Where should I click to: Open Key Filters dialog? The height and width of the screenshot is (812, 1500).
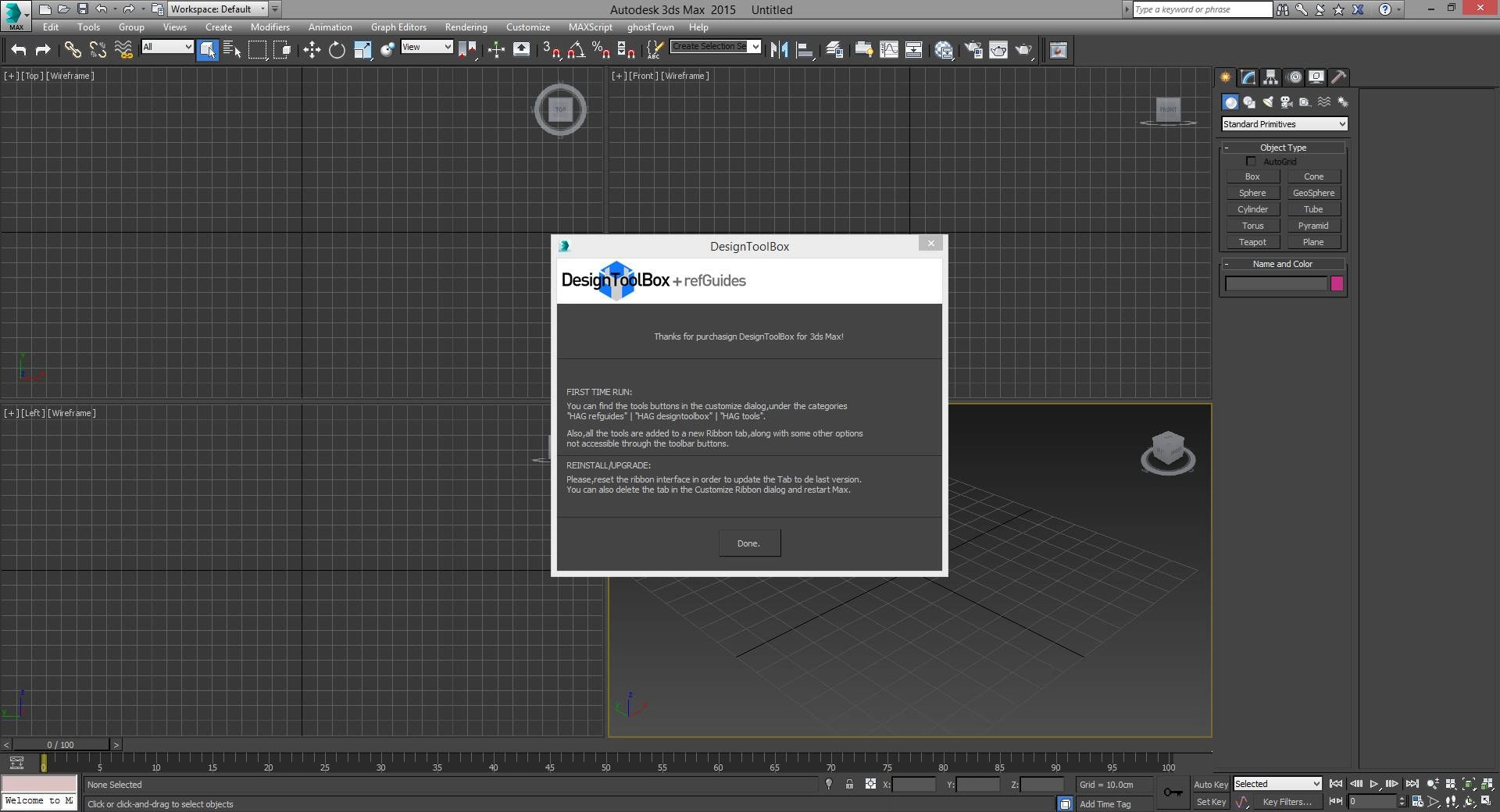coord(1287,802)
